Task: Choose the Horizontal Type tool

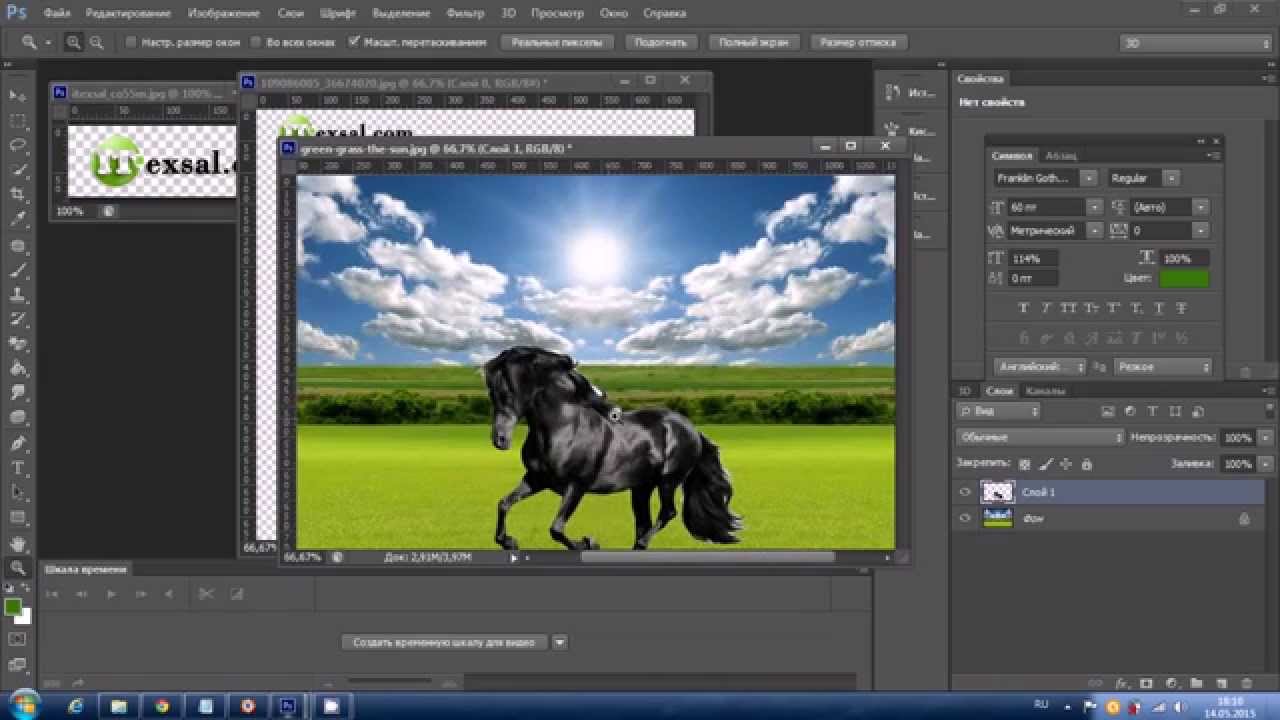Action: 17,468
